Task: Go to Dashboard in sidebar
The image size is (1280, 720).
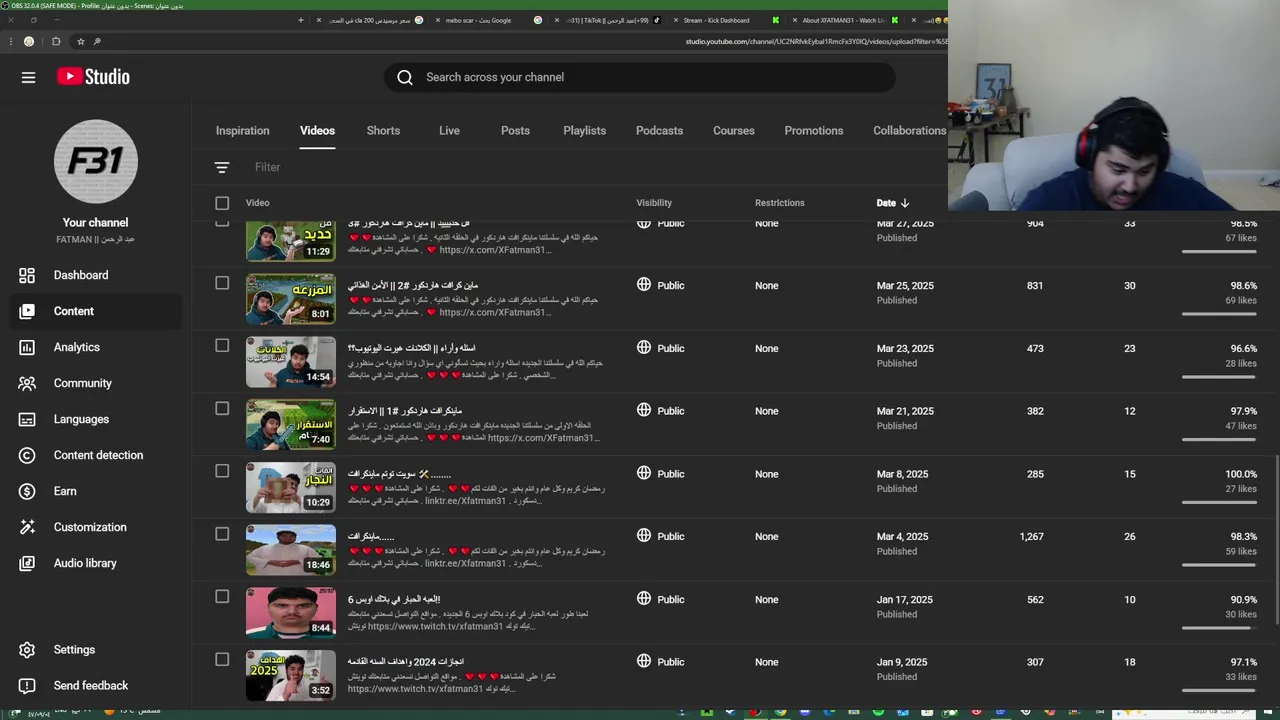Action: tap(81, 275)
